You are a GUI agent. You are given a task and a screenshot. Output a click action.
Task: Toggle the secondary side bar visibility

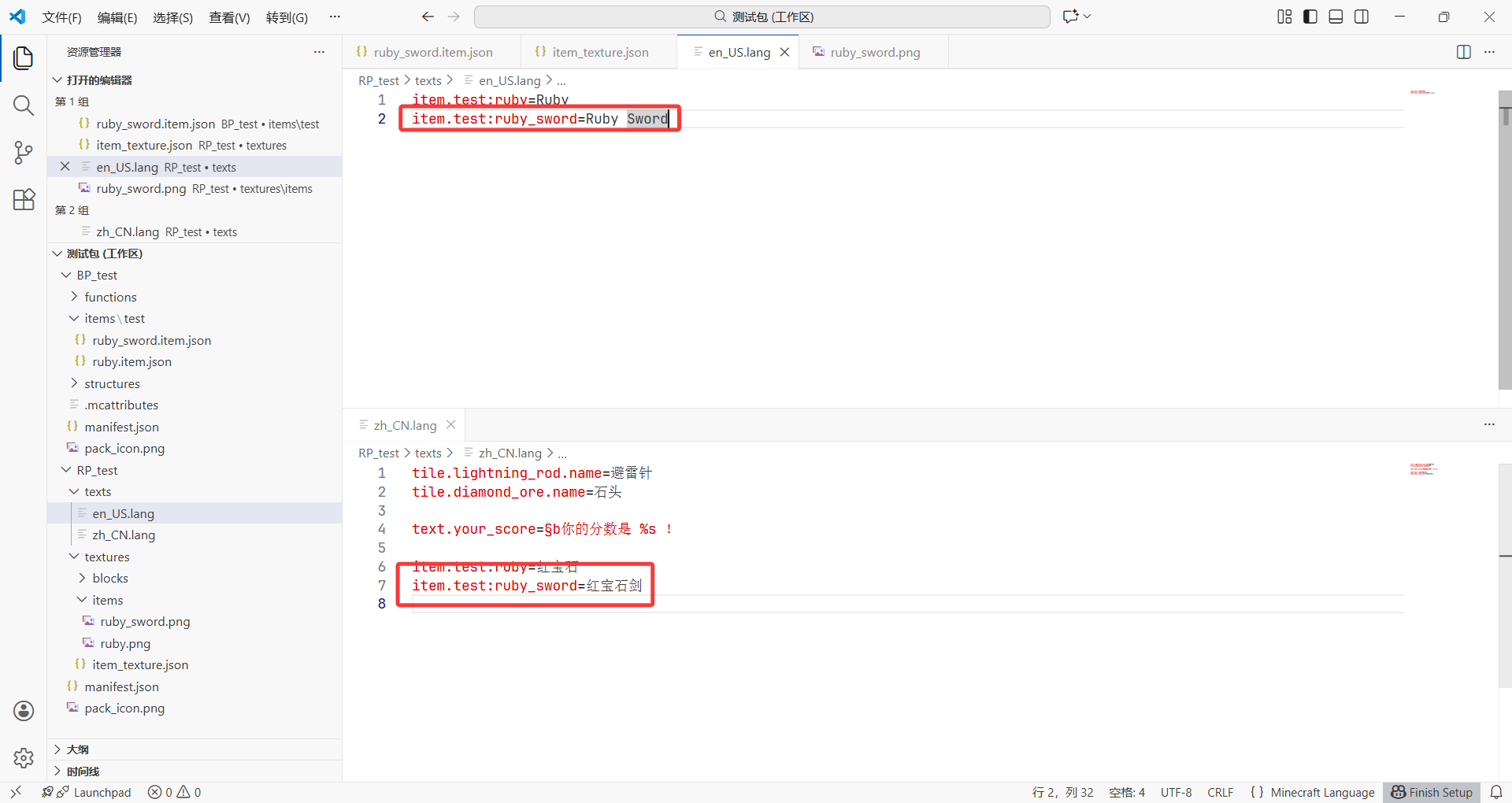[x=1362, y=17]
